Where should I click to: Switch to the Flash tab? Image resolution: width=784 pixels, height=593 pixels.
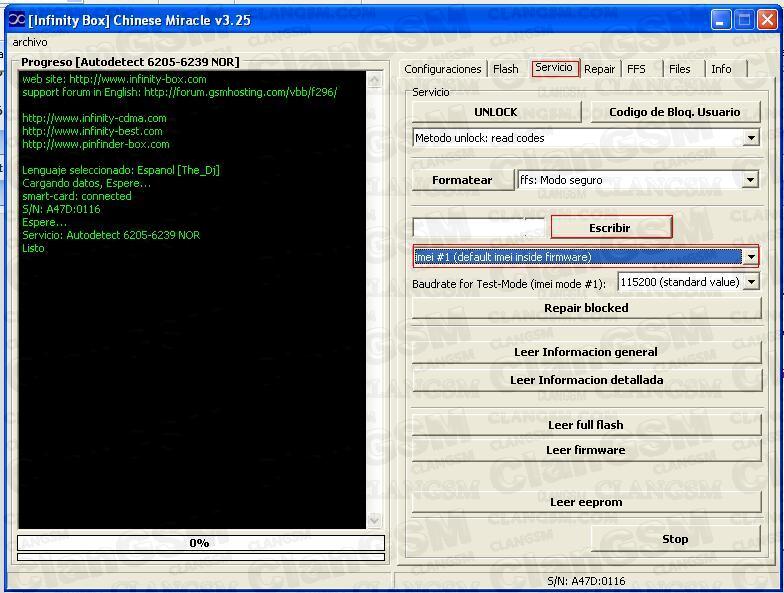click(x=506, y=69)
